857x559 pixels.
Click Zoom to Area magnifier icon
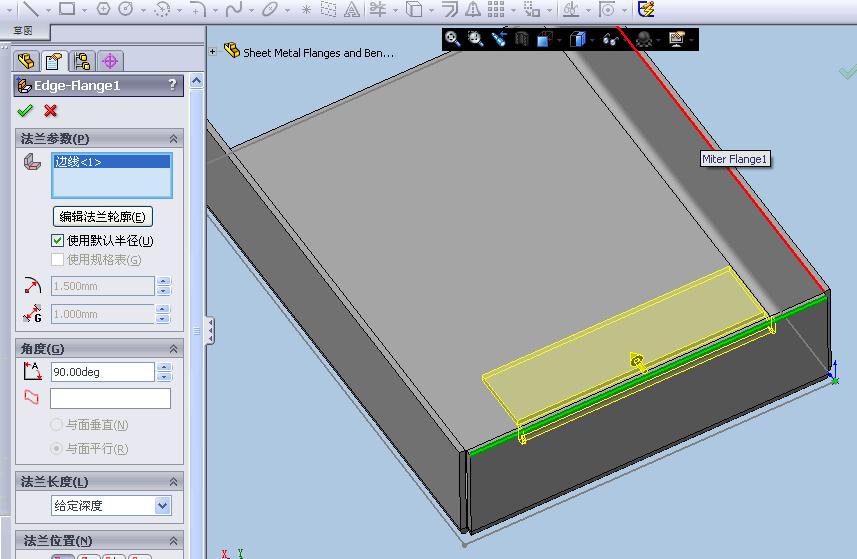click(x=476, y=39)
